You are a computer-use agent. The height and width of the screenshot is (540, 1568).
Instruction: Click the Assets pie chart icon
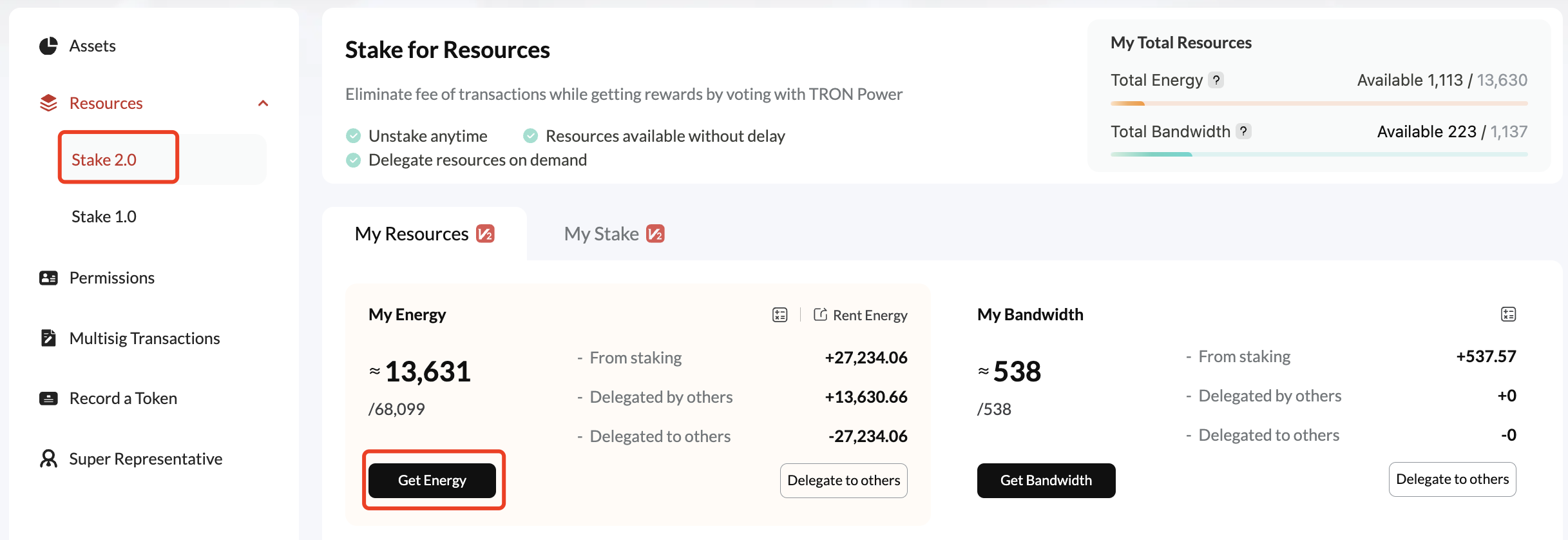(48, 46)
